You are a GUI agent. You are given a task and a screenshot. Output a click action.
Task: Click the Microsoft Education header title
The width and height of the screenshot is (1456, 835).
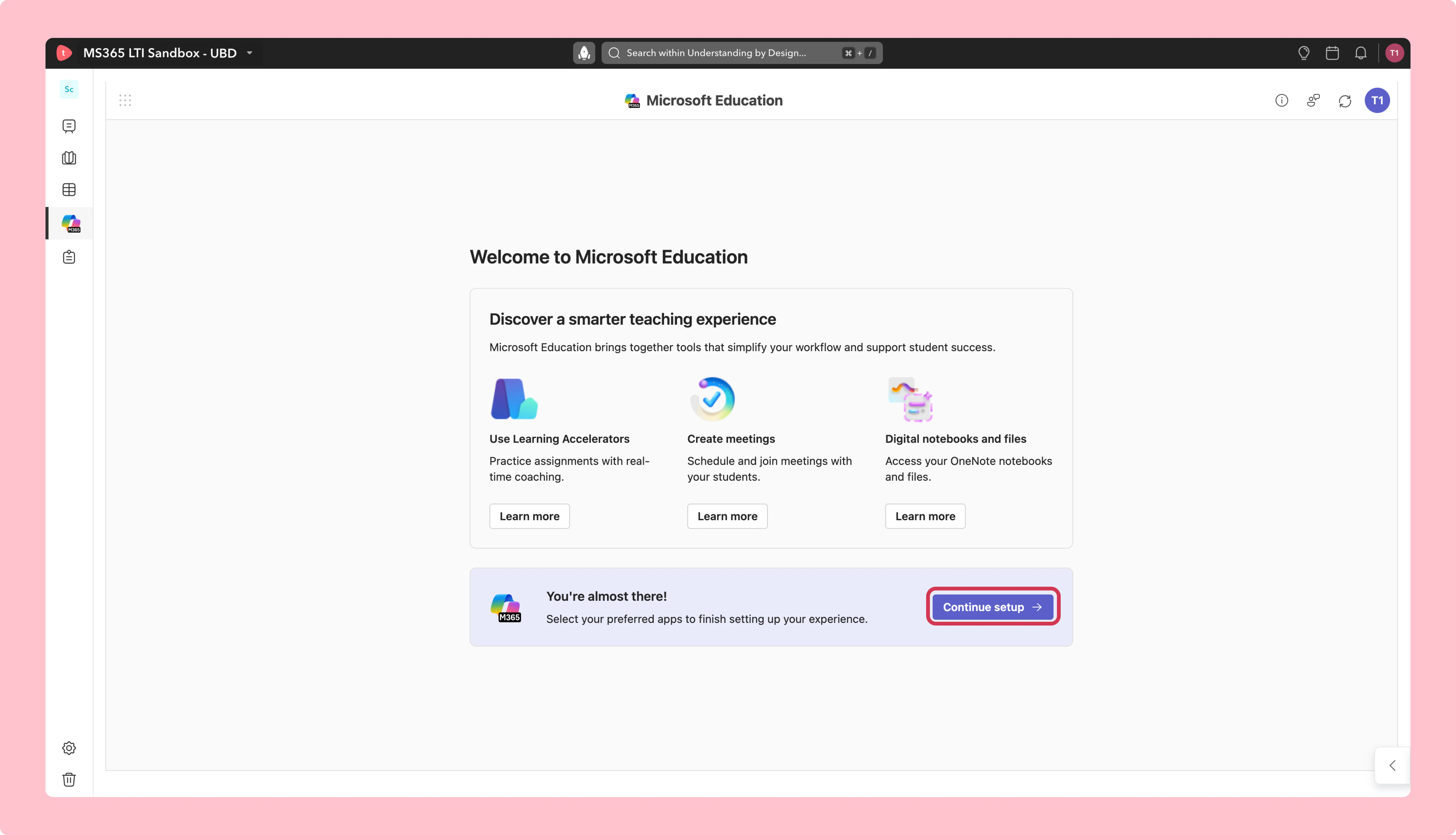coord(714,100)
